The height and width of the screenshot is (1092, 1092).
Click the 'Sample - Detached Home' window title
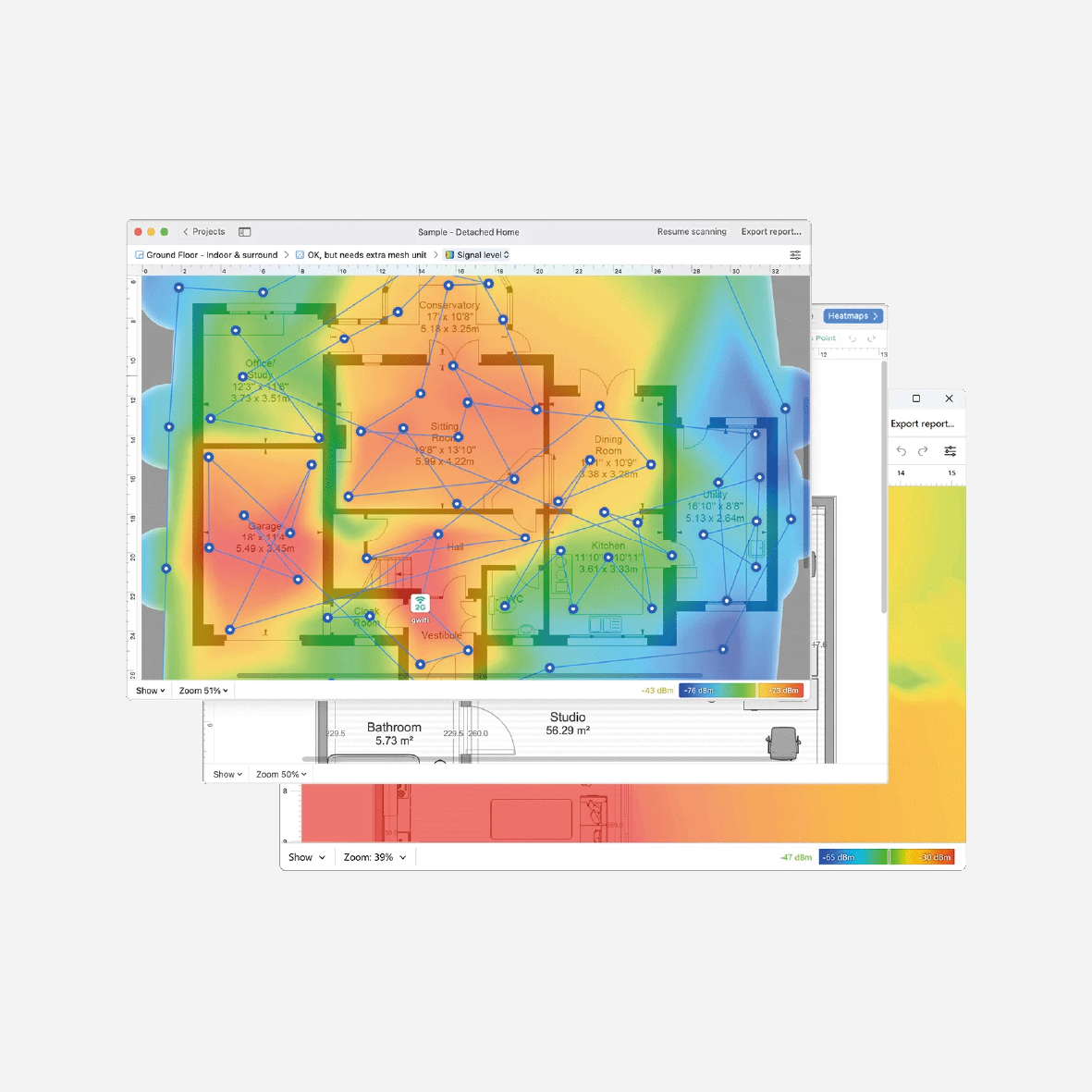[x=469, y=232]
